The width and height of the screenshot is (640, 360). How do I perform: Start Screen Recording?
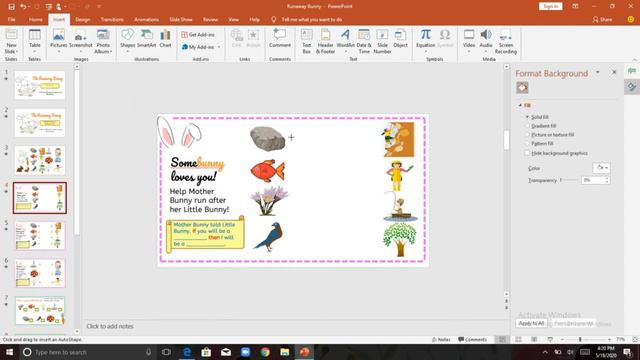(x=505, y=41)
